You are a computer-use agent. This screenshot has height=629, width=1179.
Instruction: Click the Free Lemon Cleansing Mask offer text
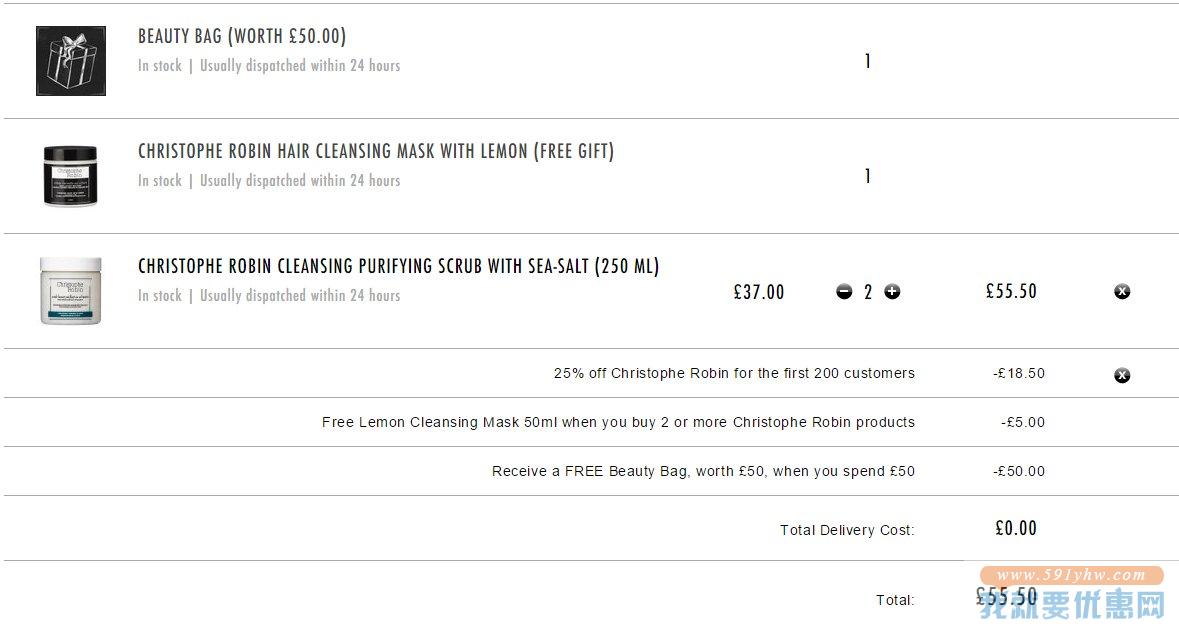tap(618, 422)
